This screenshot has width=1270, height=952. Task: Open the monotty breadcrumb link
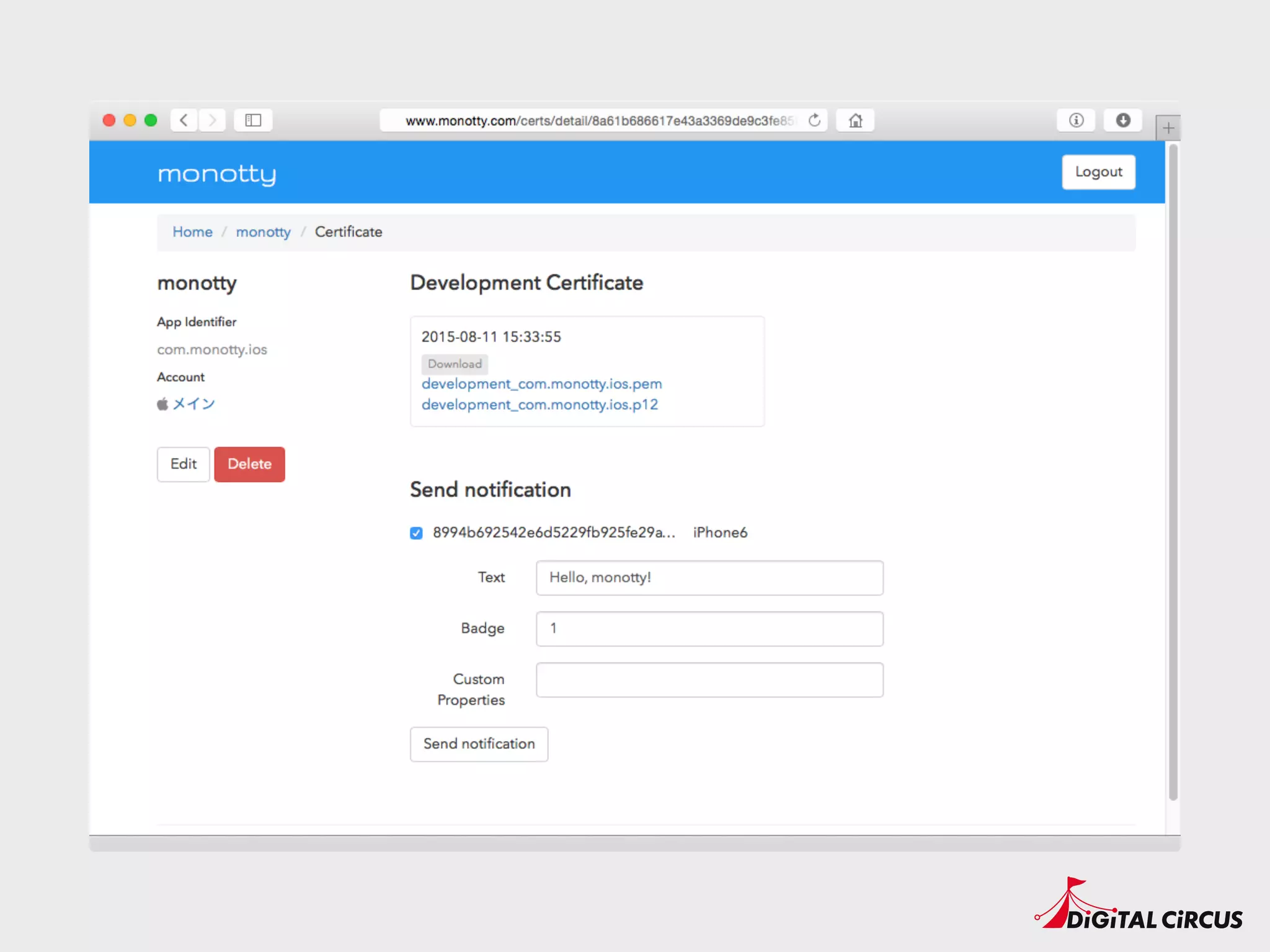[x=263, y=232]
